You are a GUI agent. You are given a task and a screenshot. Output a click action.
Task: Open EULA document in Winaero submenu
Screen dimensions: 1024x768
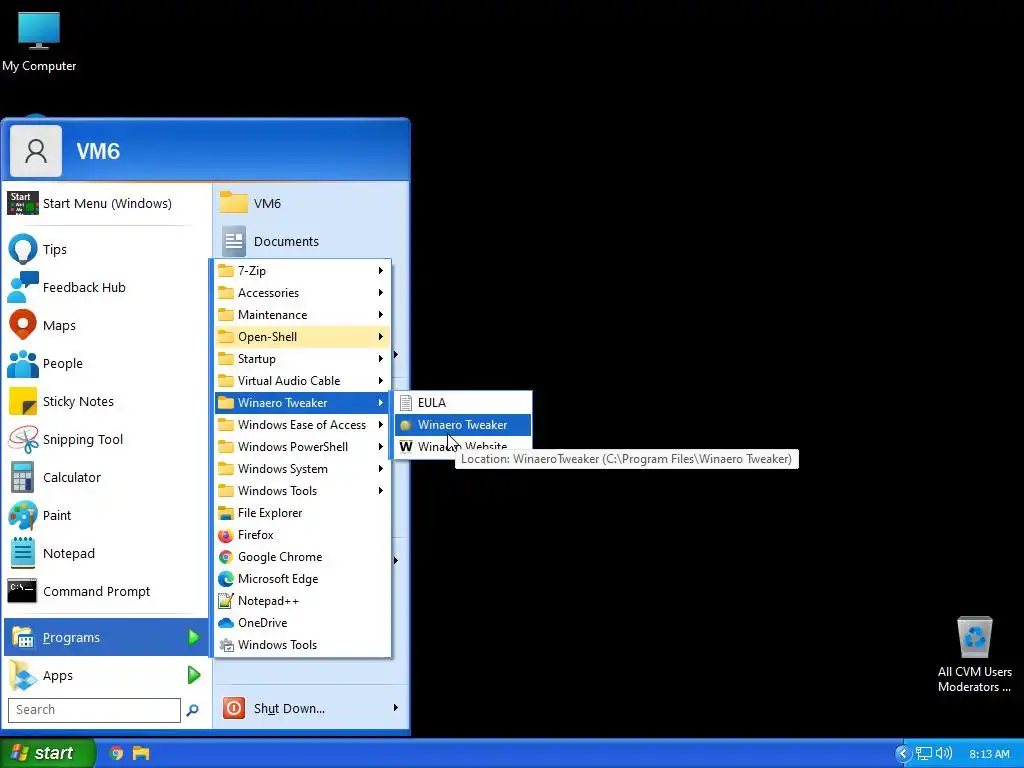click(x=463, y=403)
